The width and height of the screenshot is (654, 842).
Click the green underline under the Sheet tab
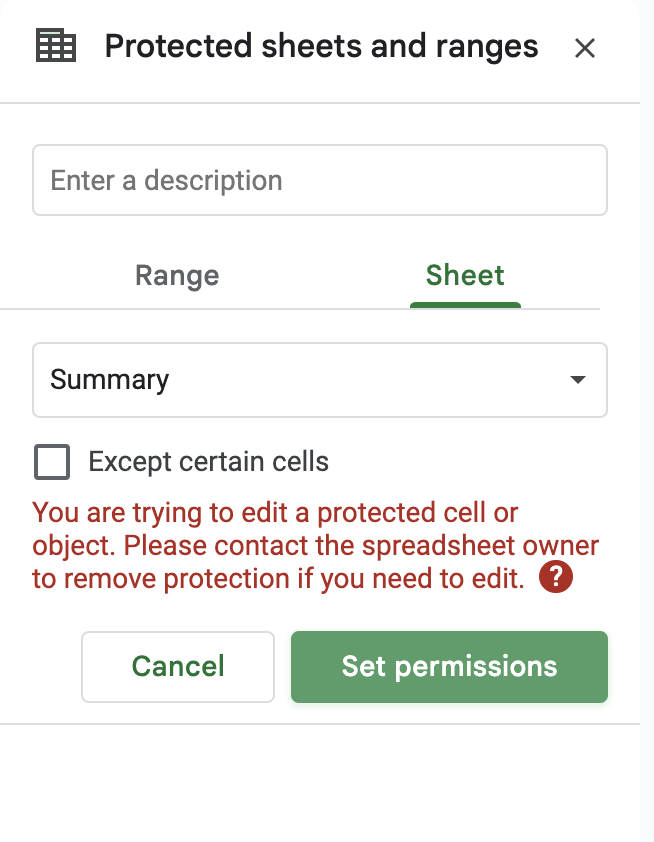(465, 304)
